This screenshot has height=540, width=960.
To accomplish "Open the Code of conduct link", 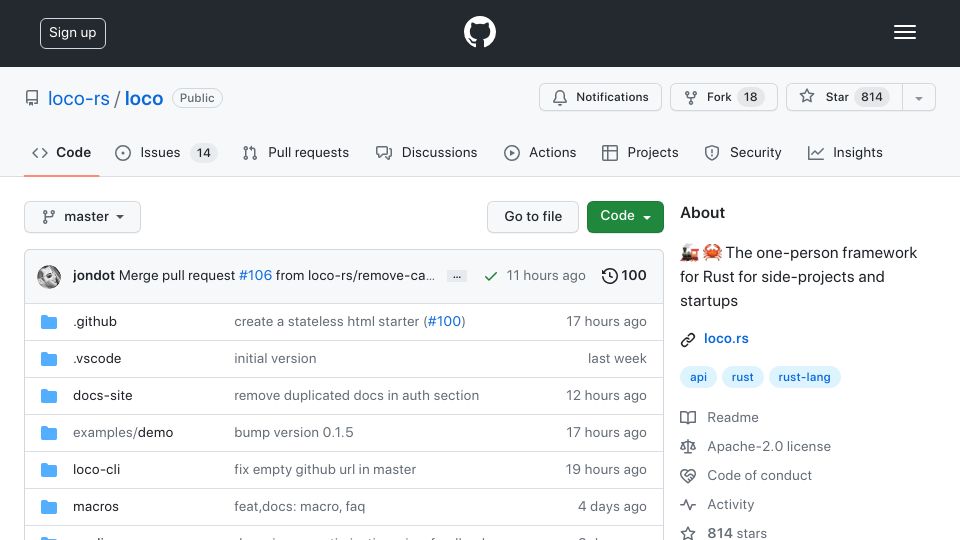I will 759,476.
